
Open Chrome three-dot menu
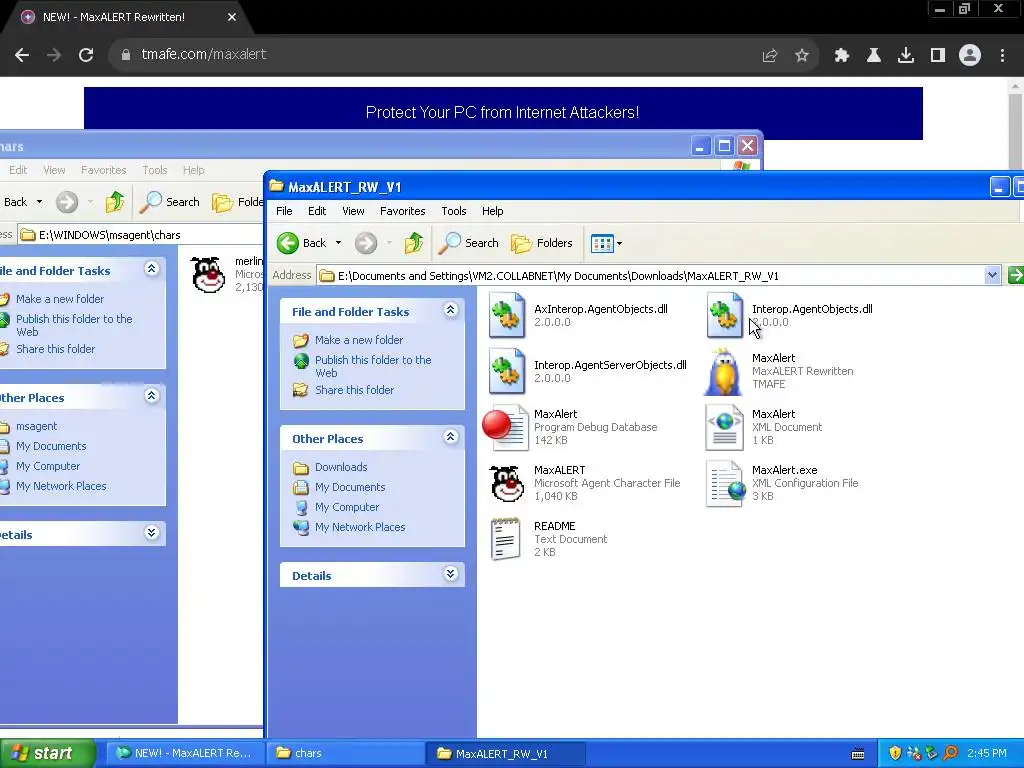1002,56
